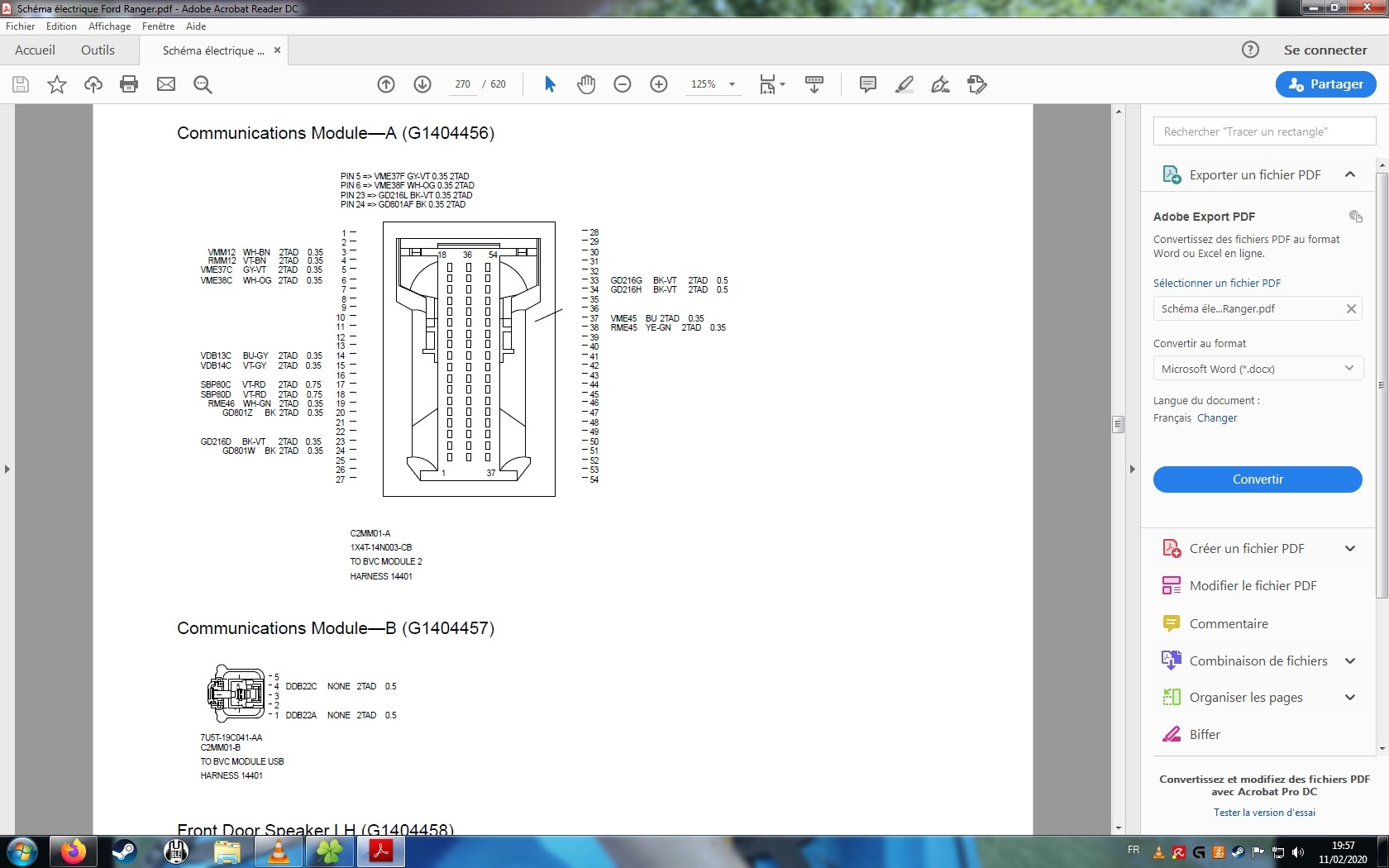1389x868 pixels.
Task: Upload file to cloud icon
Action: tap(93, 84)
